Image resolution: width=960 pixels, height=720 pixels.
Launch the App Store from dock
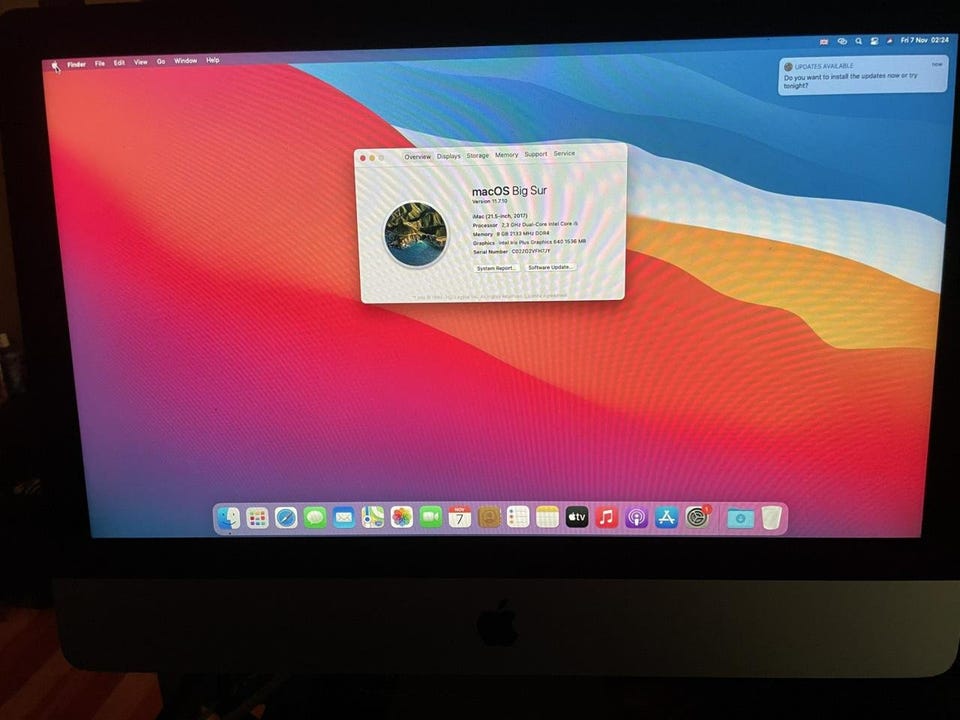tap(666, 517)
